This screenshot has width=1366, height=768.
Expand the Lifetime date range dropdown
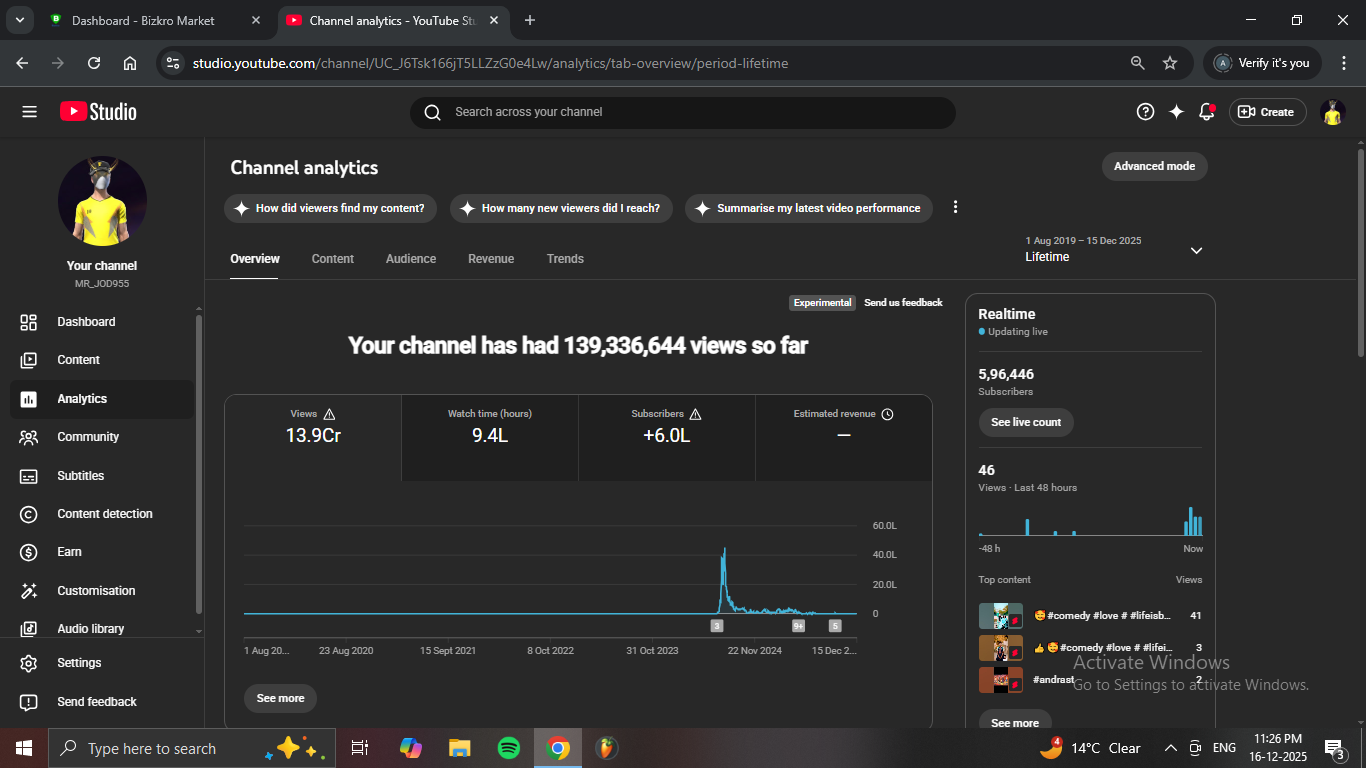[1196, 250]
